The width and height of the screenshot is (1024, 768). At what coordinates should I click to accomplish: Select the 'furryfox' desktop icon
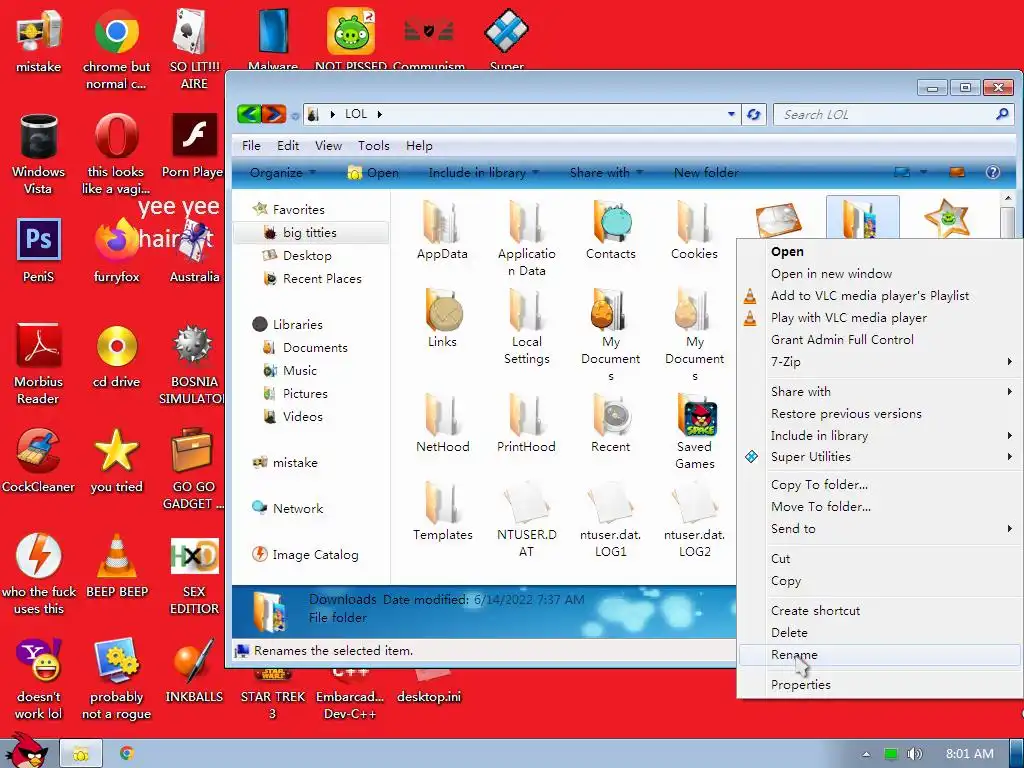tap(116, 251)
